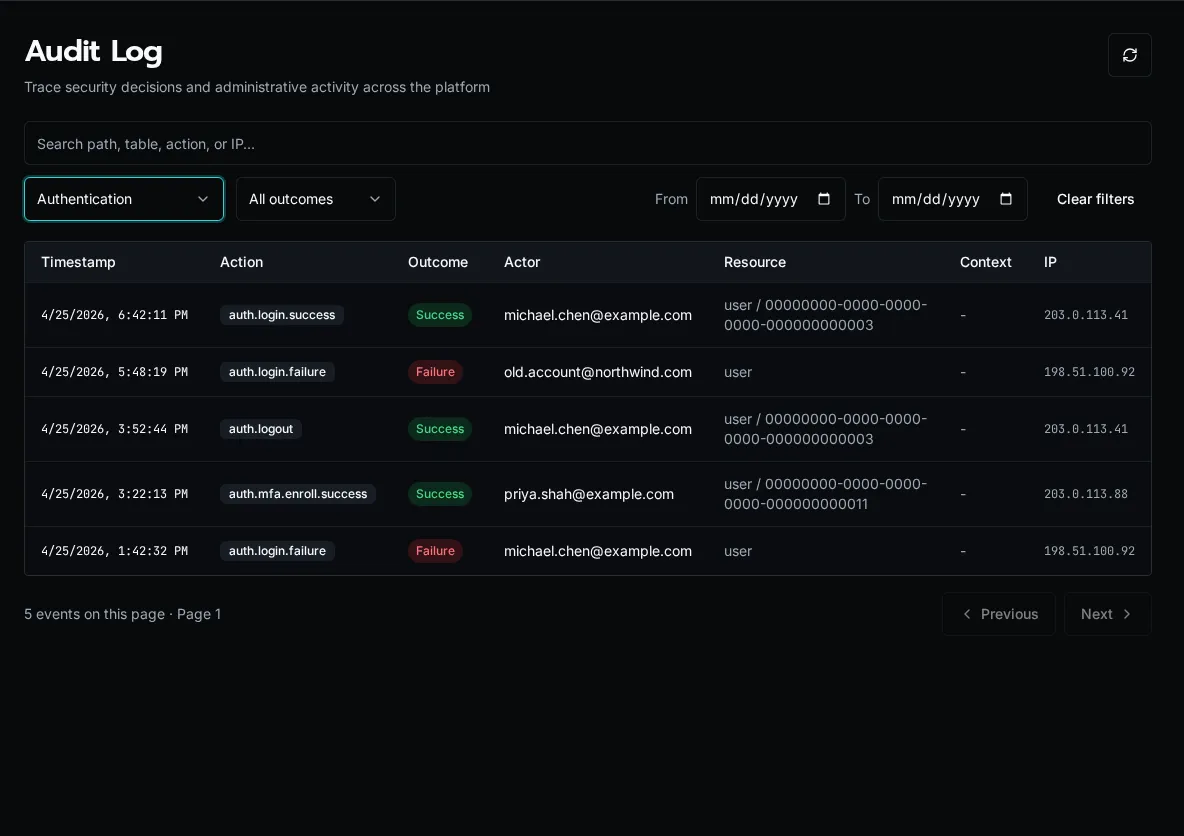The width and height of the screenshot is (1184, 836).
Task: Click michael.chen@example.com in the auth.logout row
Action: coord(597,429)
